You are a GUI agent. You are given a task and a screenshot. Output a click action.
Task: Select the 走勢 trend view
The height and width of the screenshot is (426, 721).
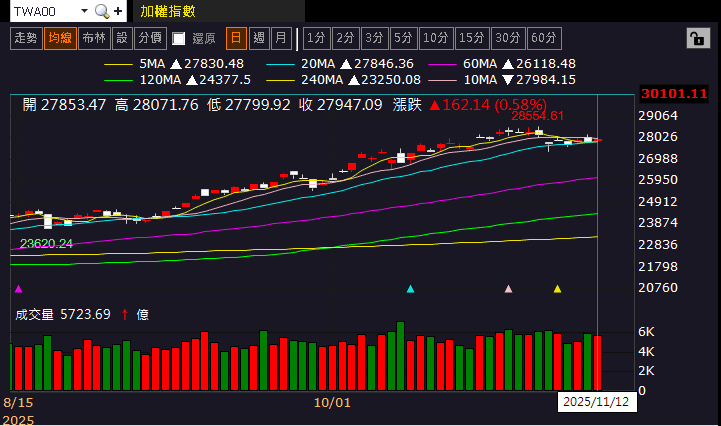(25, 38)
